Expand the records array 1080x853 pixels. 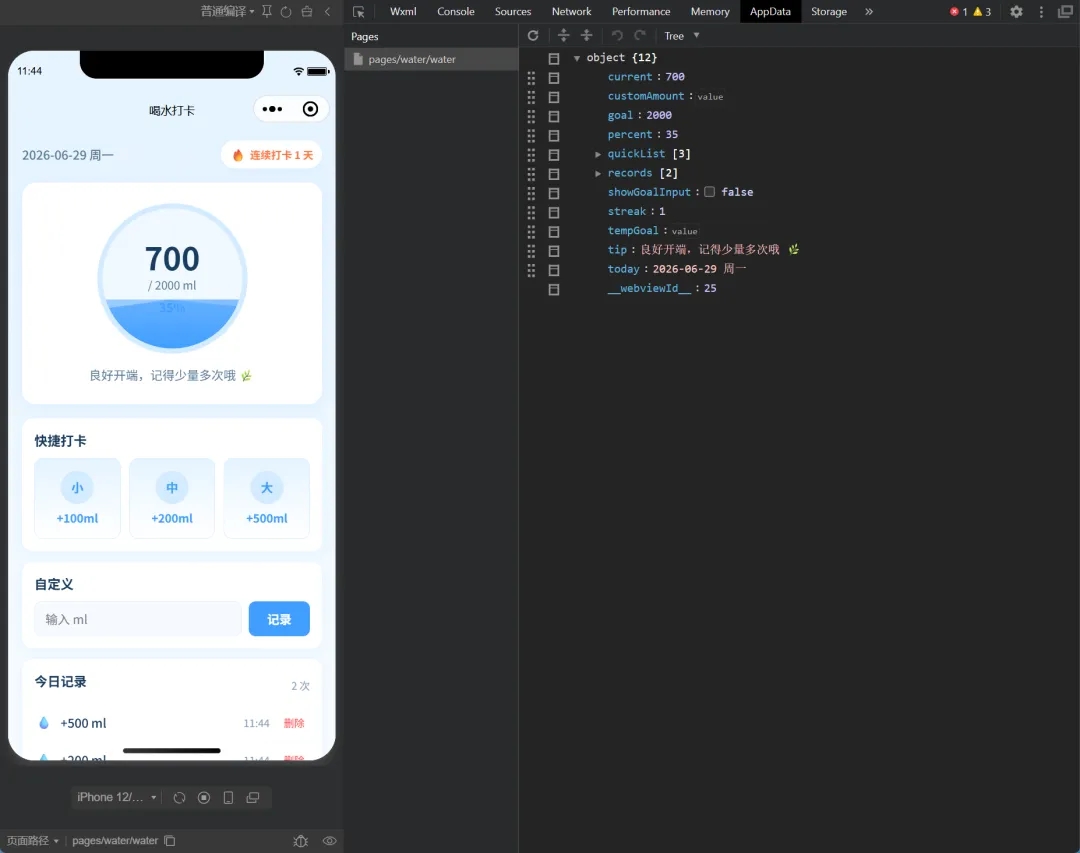(x=598, y=174)
